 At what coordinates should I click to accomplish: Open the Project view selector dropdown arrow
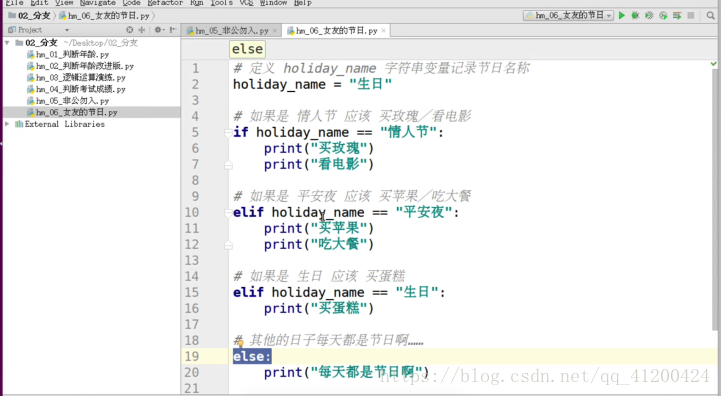click(x=67, y=30)
